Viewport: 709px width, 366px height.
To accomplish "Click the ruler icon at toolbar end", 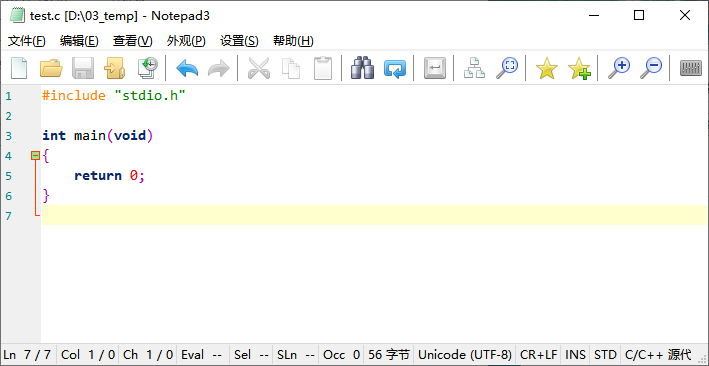I will click(x=691, y=68).
